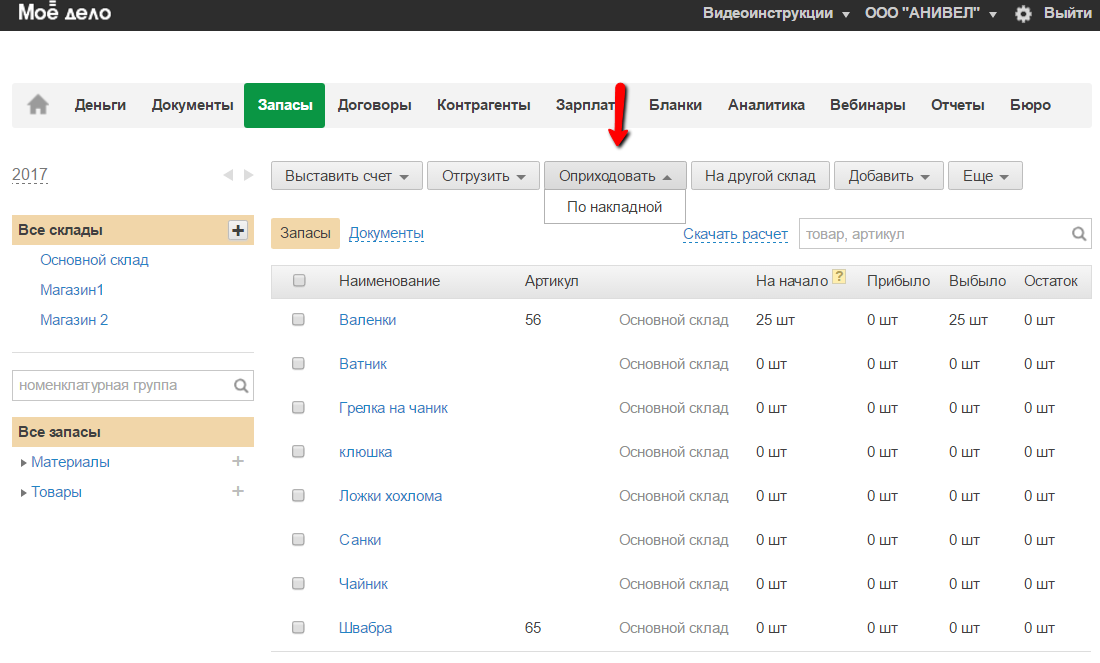Add a new warehouse with plus icon
The image size is (1100, 663).
pyautogui.click(x=238, y=231)
